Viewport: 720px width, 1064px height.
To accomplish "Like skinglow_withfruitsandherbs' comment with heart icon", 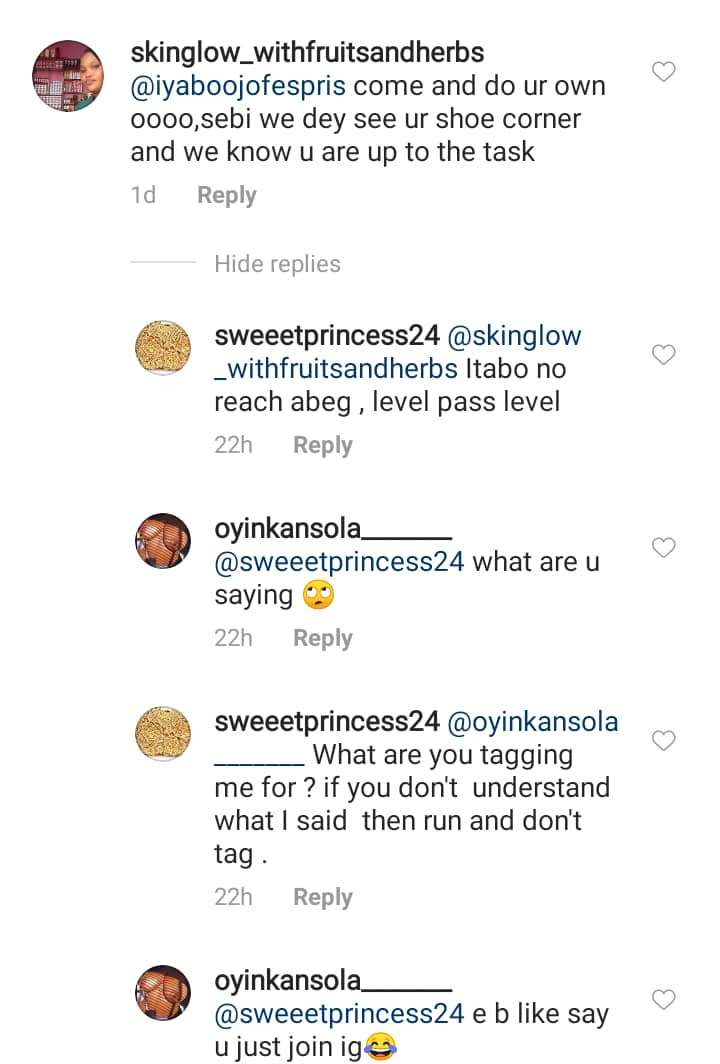I will (663, 71).
